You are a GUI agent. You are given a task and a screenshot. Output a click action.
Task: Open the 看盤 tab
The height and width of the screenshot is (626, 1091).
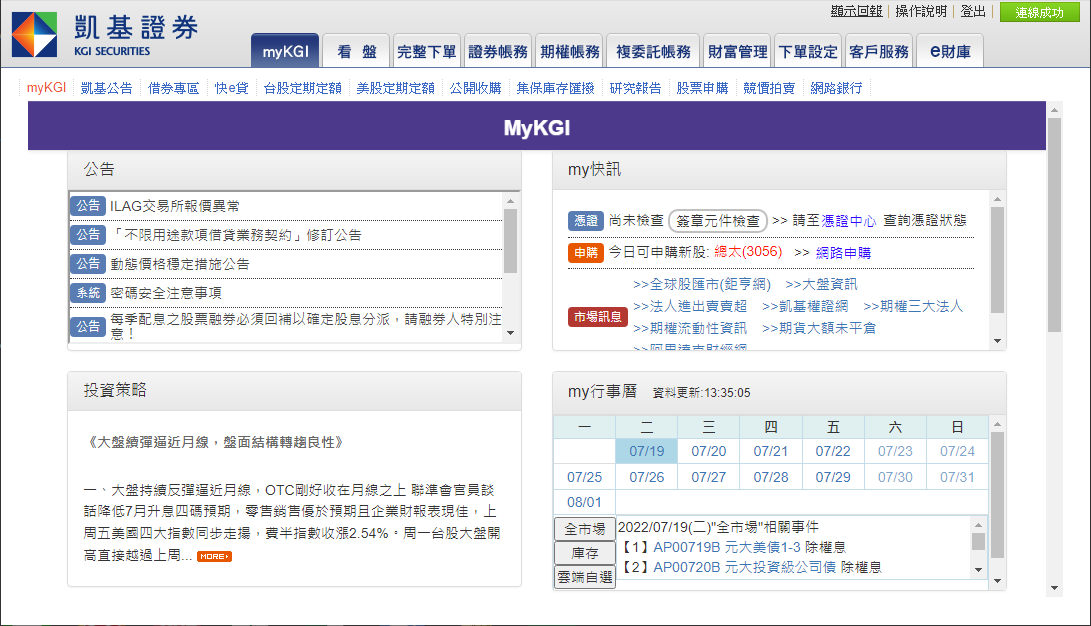(x=356, y=52)
